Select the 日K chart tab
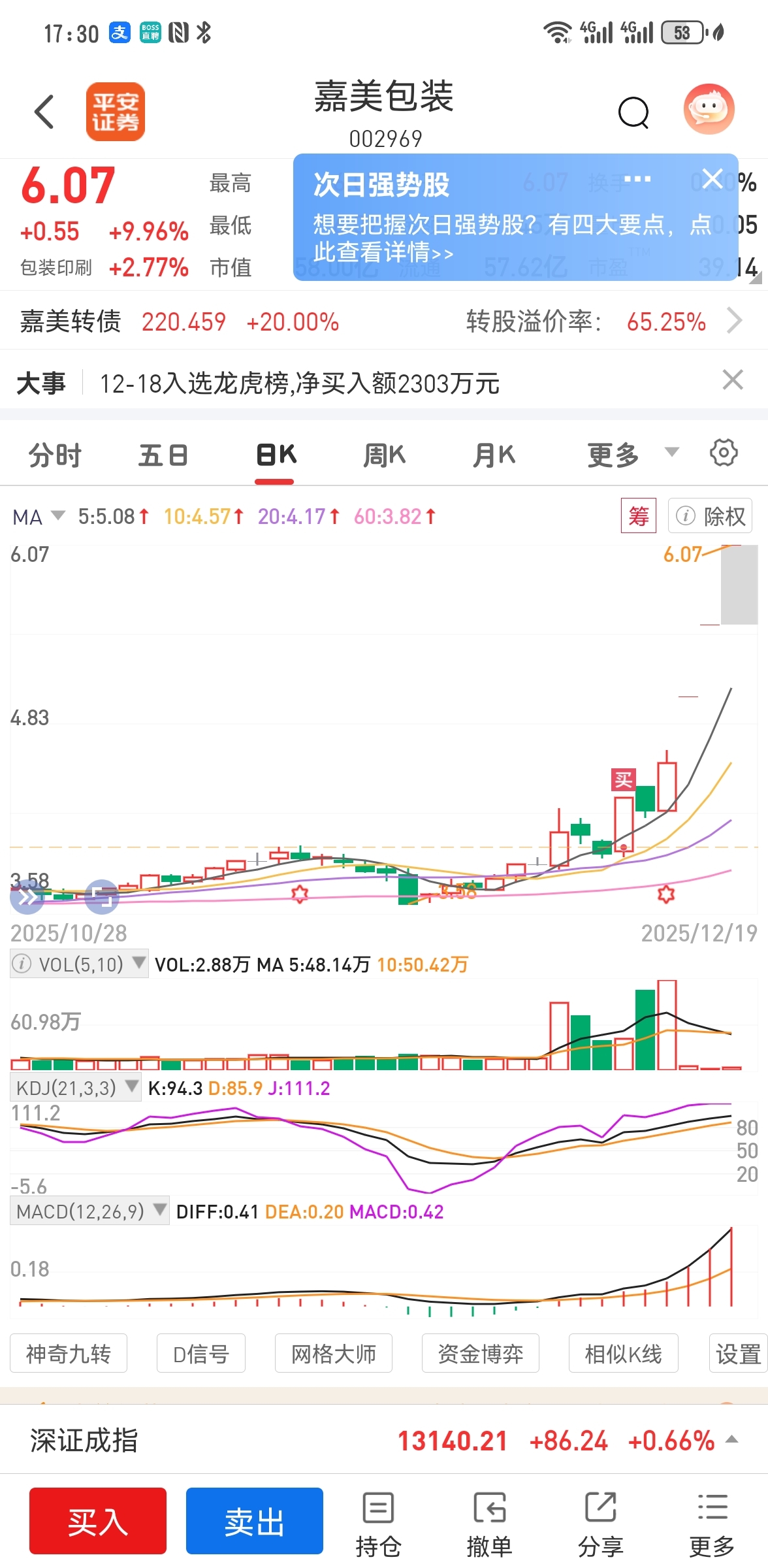 pyautogui.click(x=276, y=455)
